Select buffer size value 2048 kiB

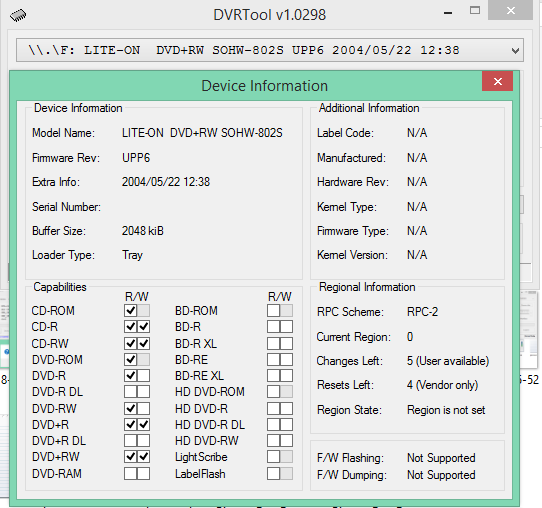142,231
